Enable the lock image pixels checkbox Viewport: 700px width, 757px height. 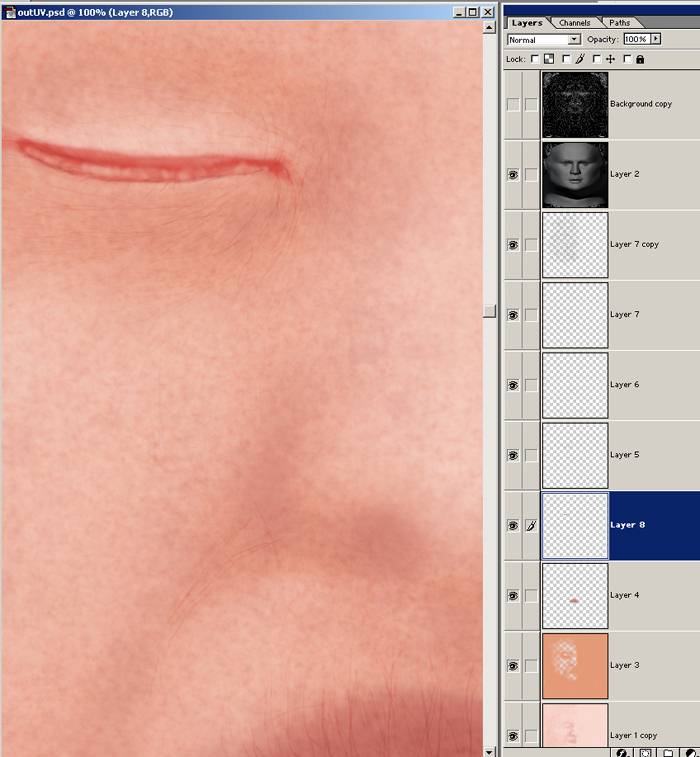tap(565, 59)
